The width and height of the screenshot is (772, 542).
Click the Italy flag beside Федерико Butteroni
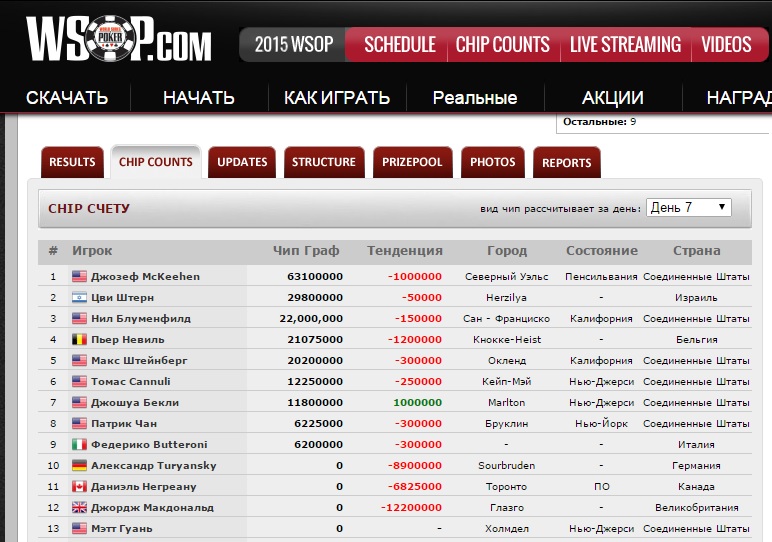tap(79, 445)
